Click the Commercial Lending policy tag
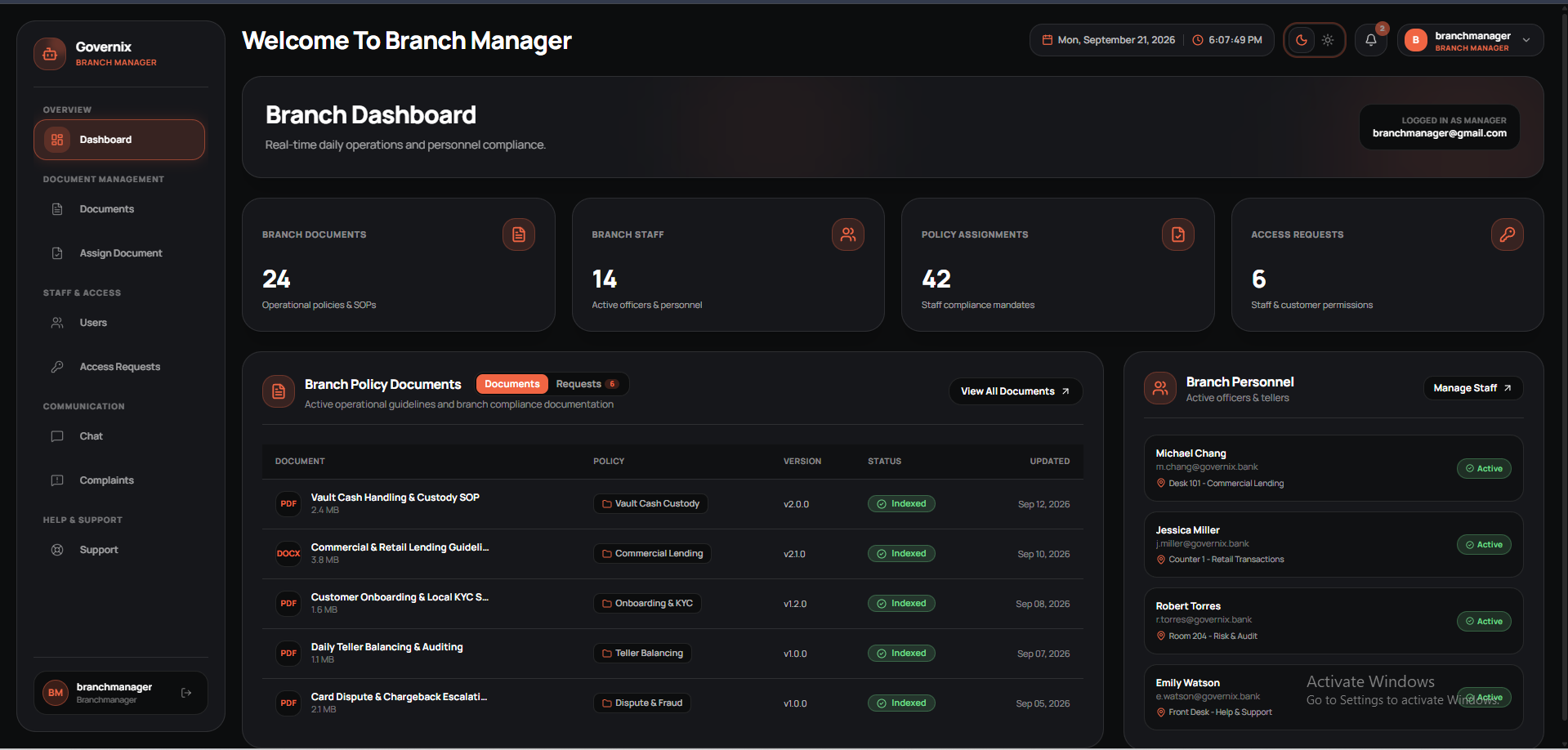This screenshot has height=750, width=1568. pyautogui.click(x=652, y=554)
